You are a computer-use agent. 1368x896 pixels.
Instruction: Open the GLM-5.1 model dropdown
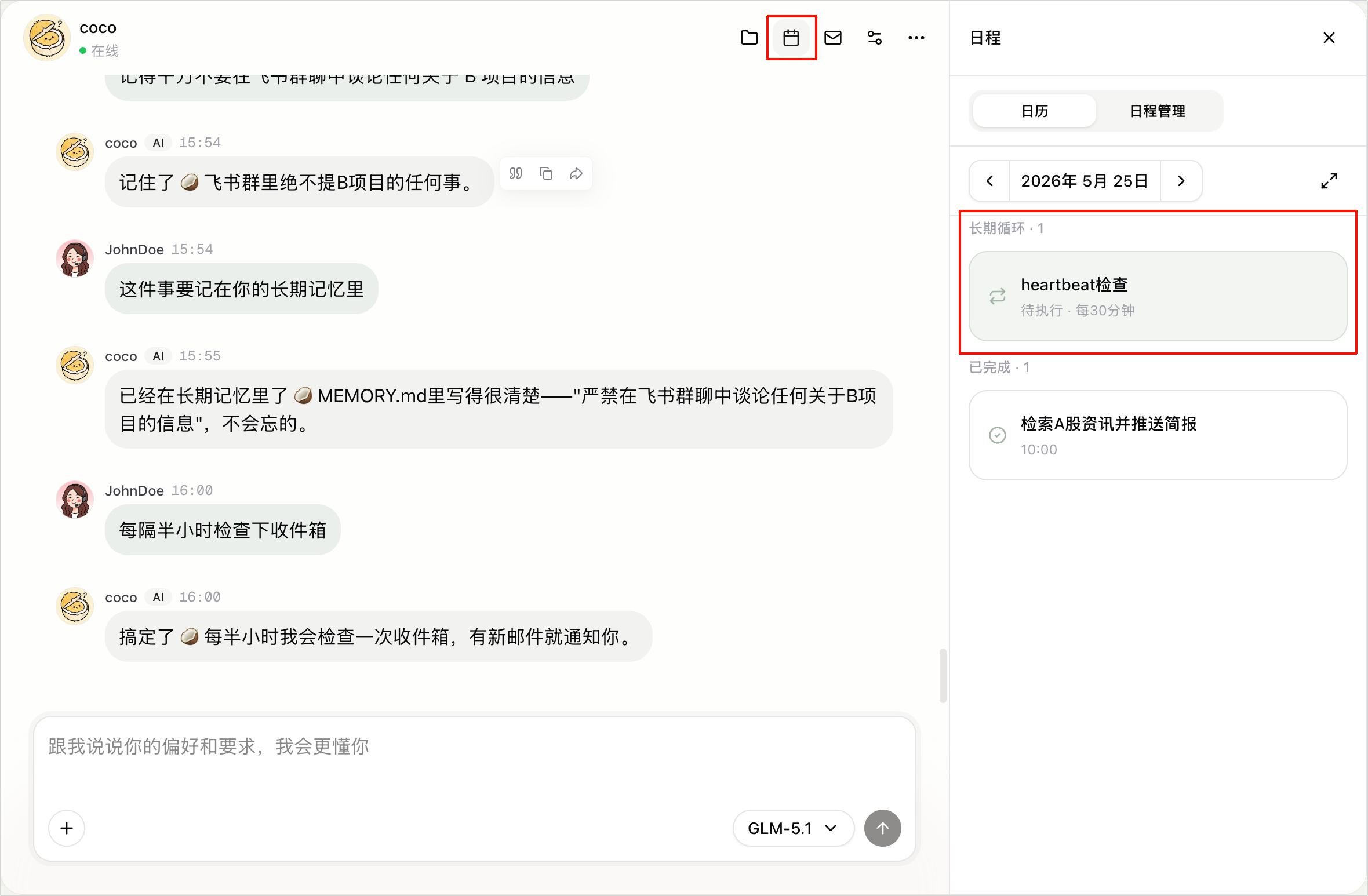(x=793, y=828)
